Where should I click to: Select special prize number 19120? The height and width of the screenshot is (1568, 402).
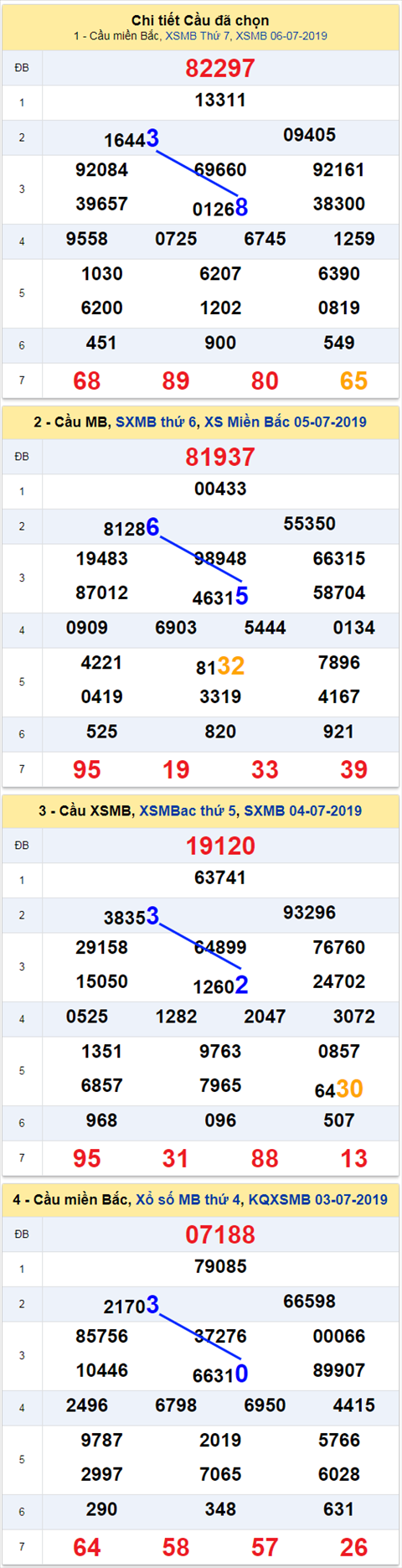(x=220, y=846)
